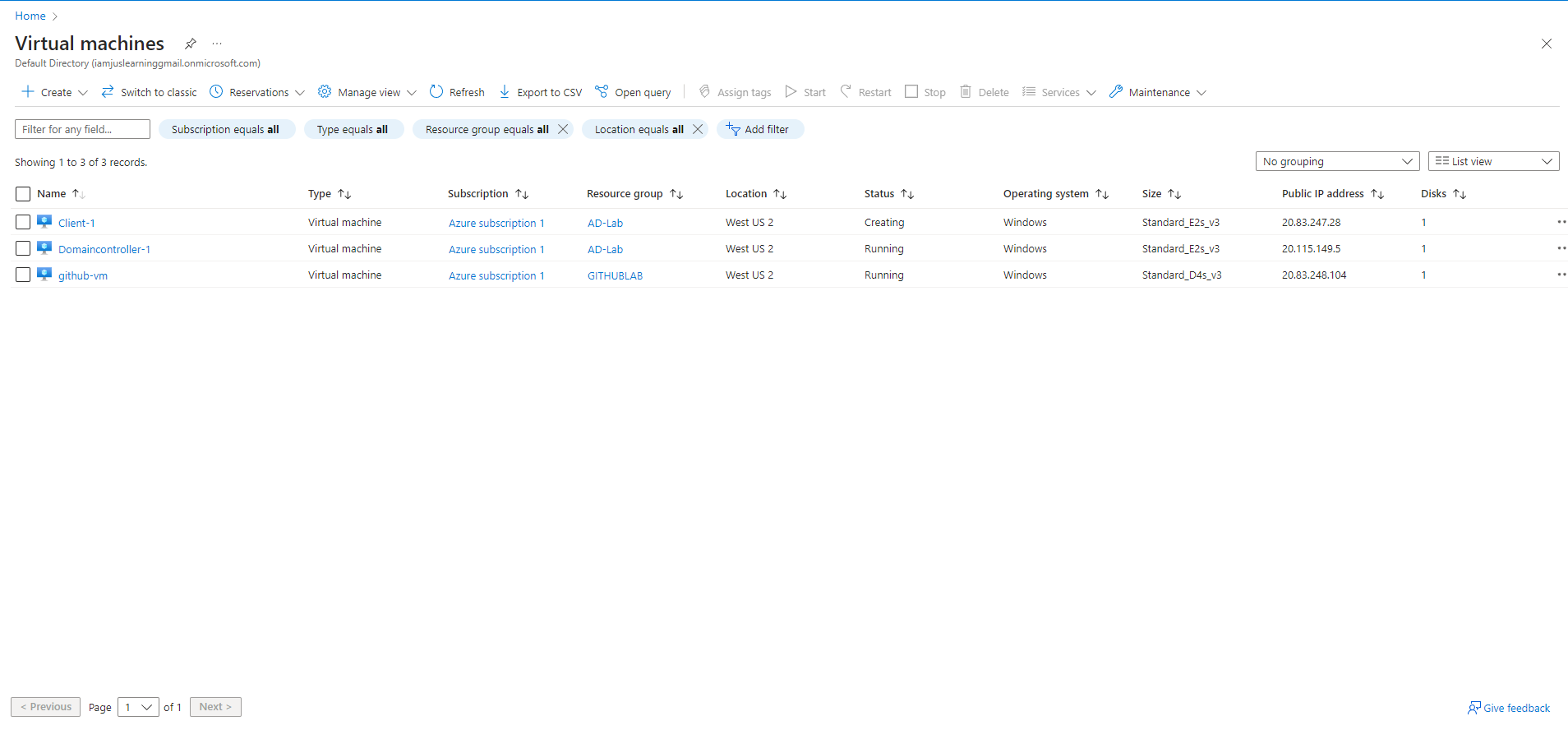Remove the Resource group filter
This screenshot has height=730, width=1568.
point(563,129)
